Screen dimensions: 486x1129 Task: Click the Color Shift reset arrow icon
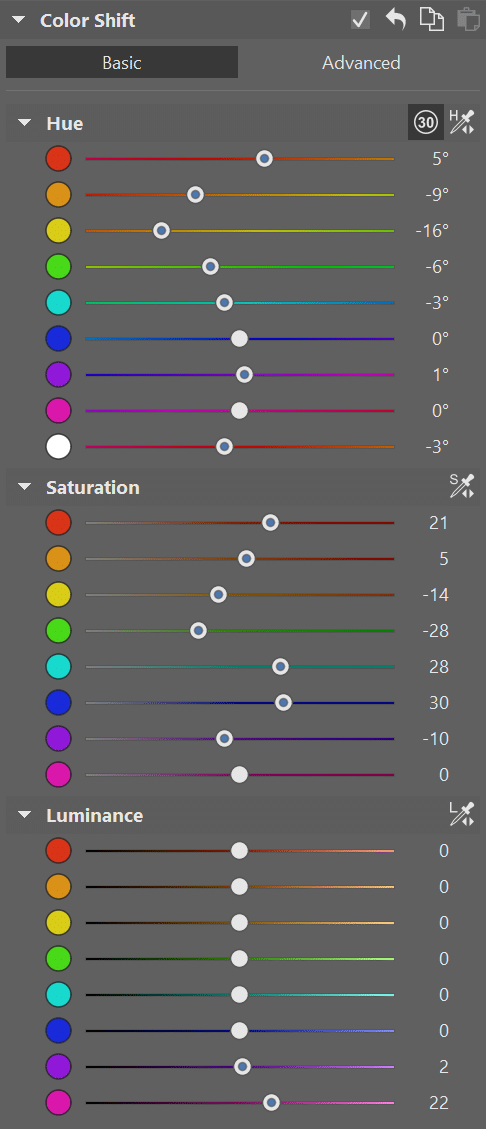(395, 19)
